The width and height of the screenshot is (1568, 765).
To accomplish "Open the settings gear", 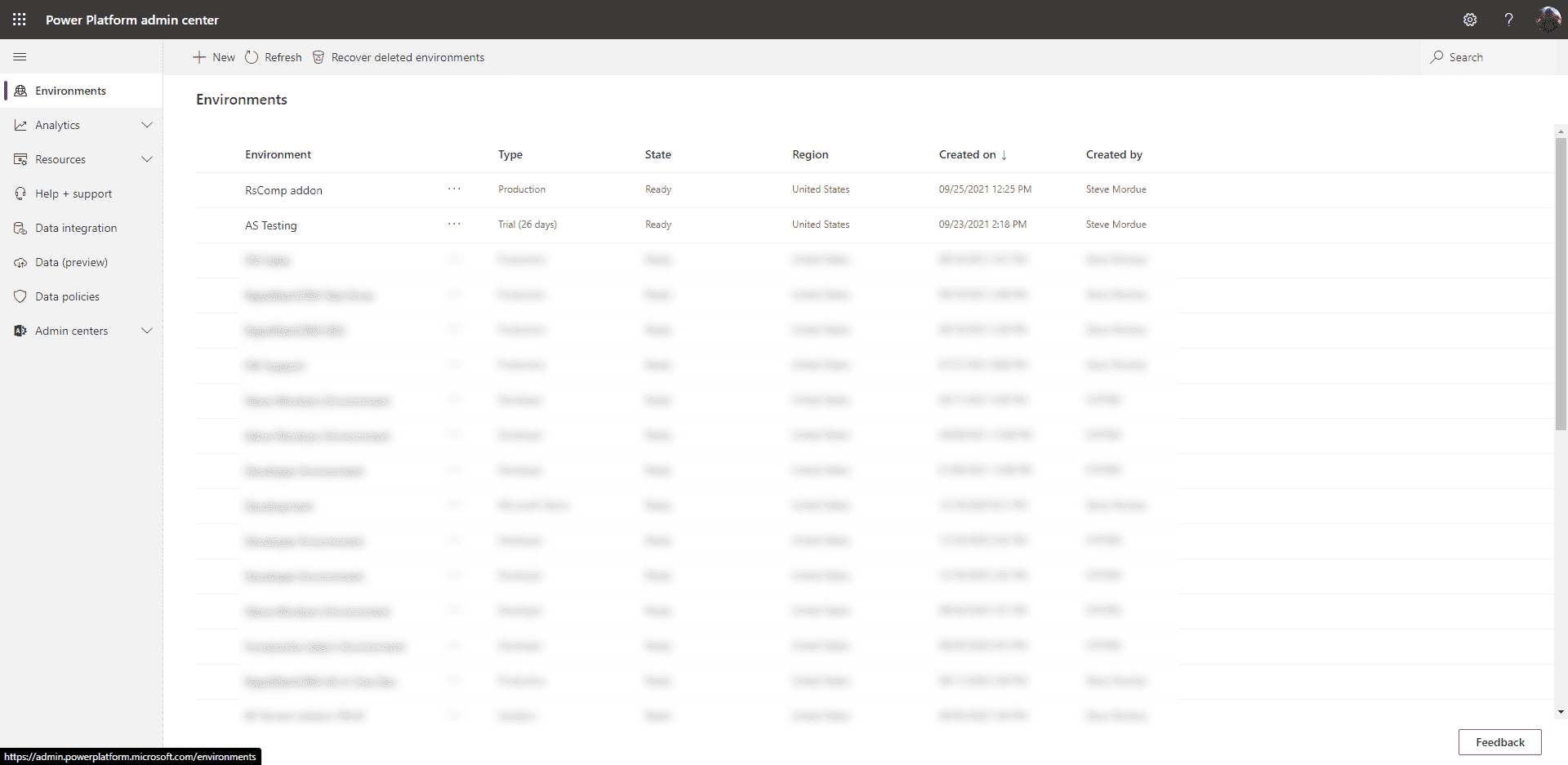I will pyautogui.click(x=1470, y=20).
